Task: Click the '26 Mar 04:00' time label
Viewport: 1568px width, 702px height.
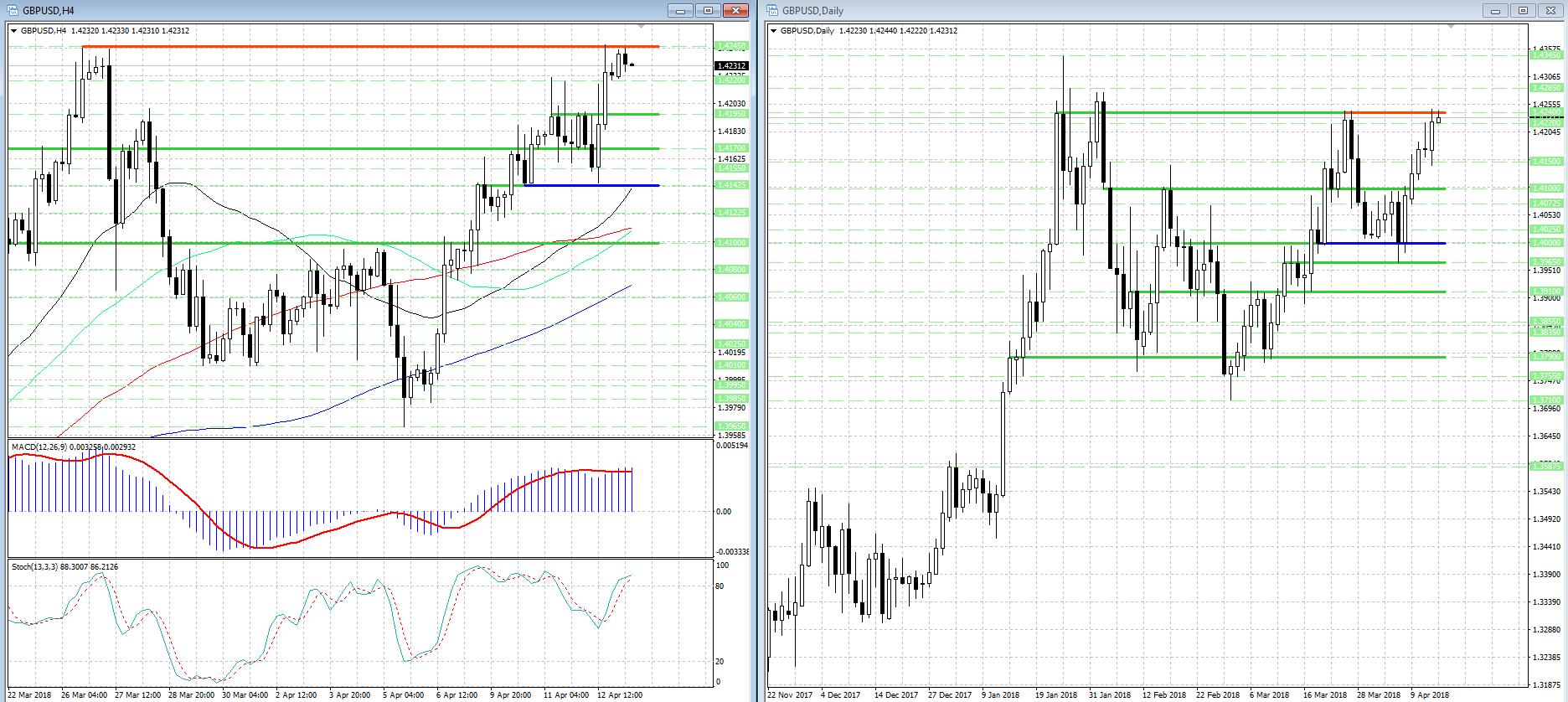Action: tap(84, 694)
